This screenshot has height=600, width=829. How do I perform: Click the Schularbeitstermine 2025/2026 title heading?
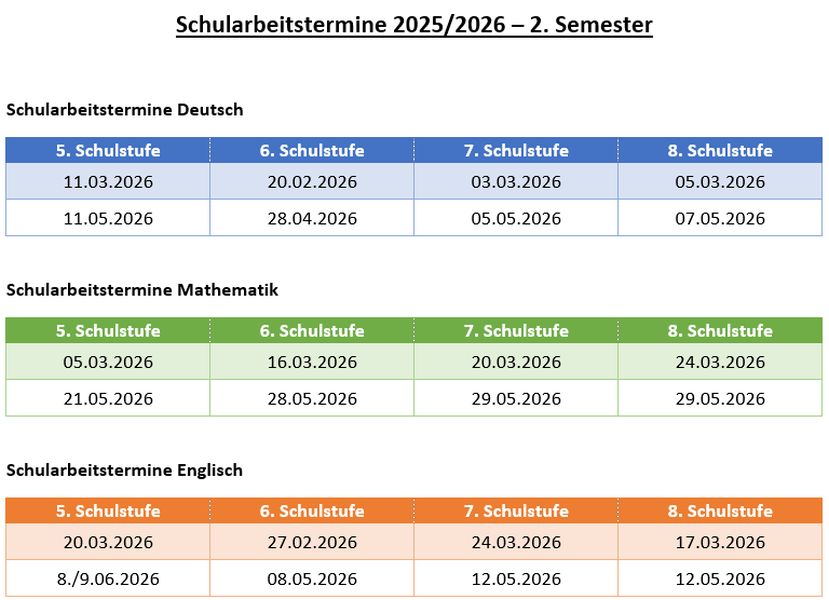[414, 25]
